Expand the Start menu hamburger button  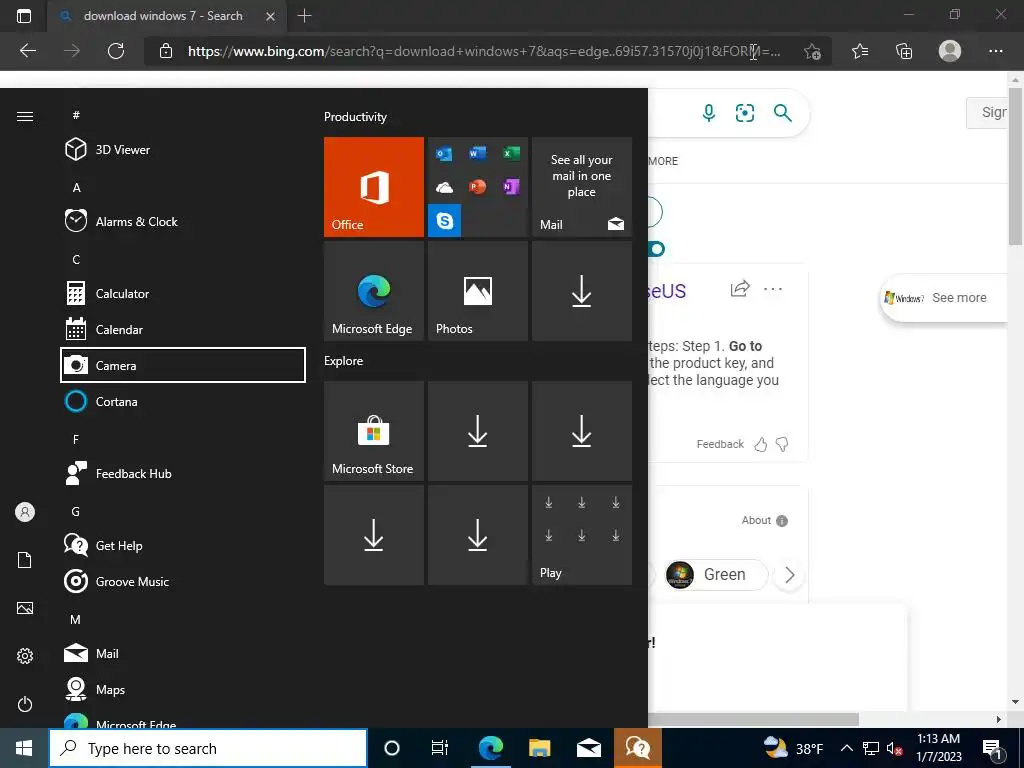point(25,116)
